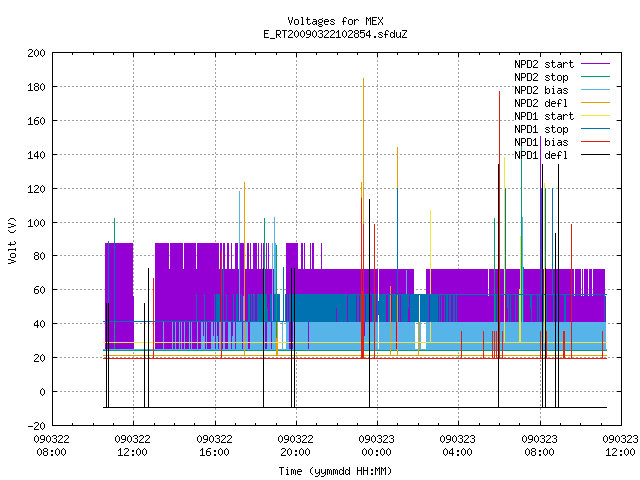Click the y-axis tick value 140

point(36,155)
